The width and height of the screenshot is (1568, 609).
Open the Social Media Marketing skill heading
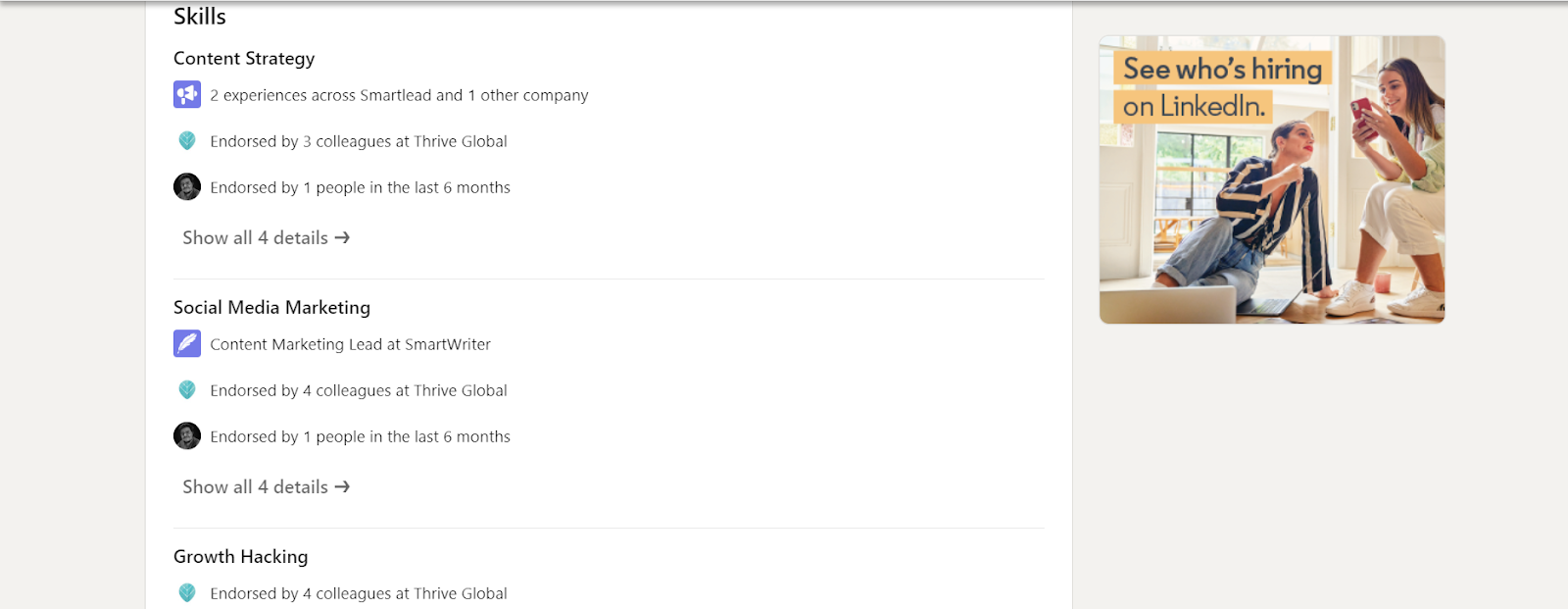point(271,308)
